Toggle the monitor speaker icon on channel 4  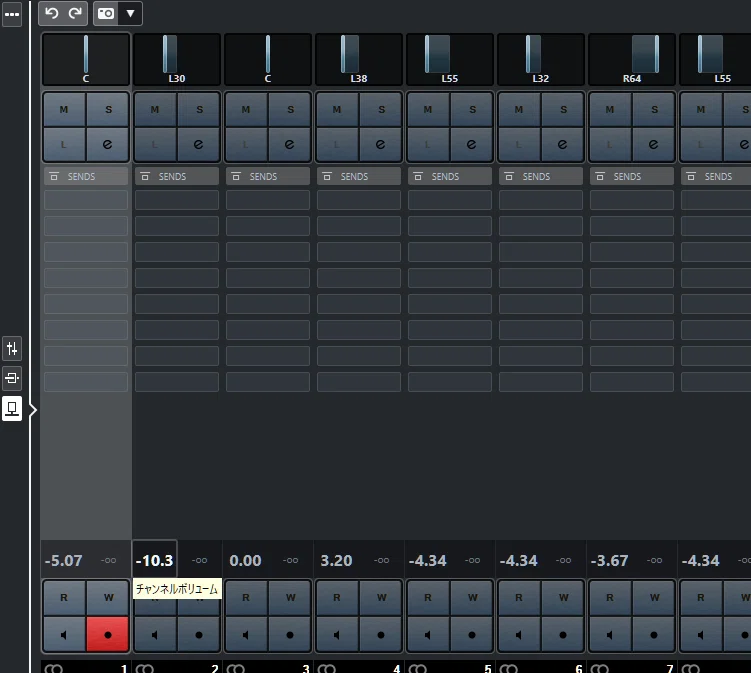pyautogui.click(x=337, y=634)
